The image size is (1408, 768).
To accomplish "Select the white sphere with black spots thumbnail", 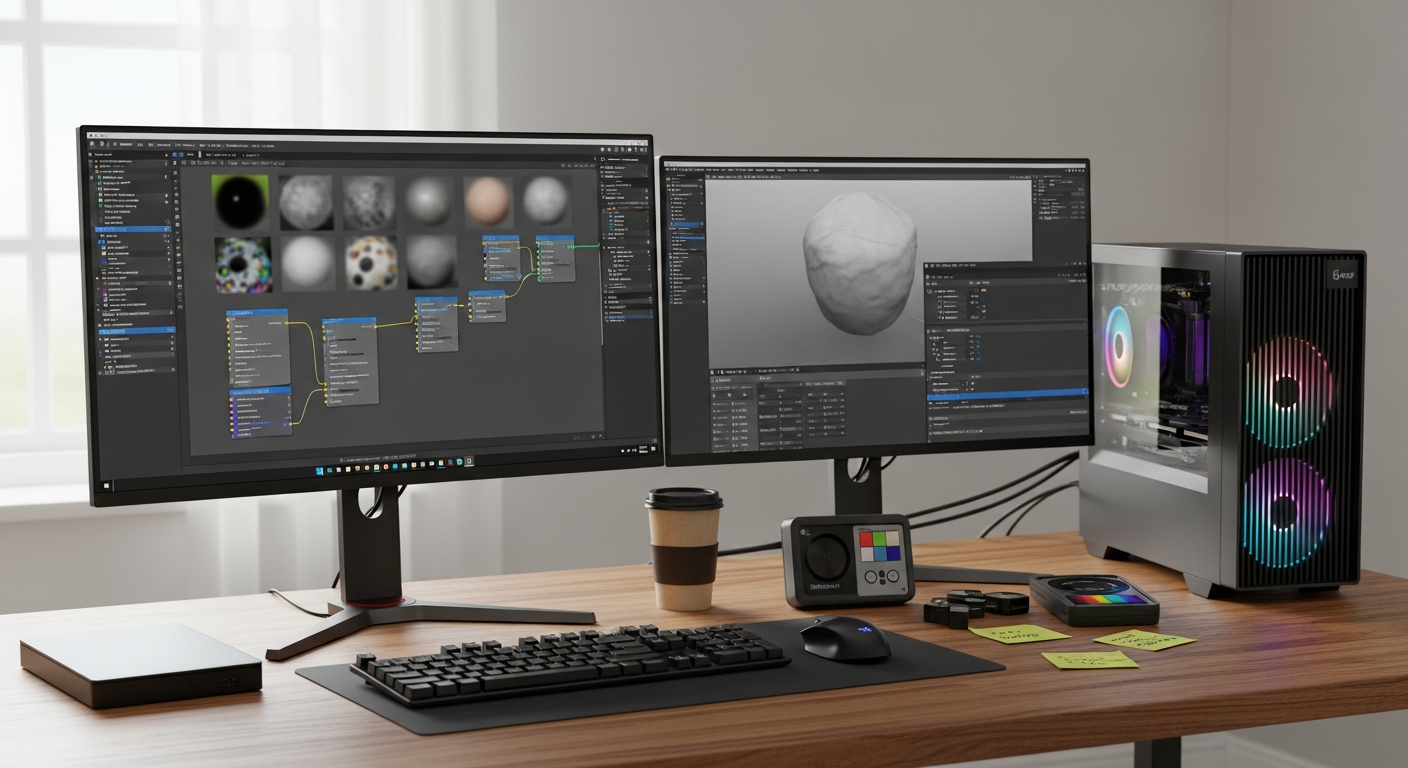I will (371, 263).
